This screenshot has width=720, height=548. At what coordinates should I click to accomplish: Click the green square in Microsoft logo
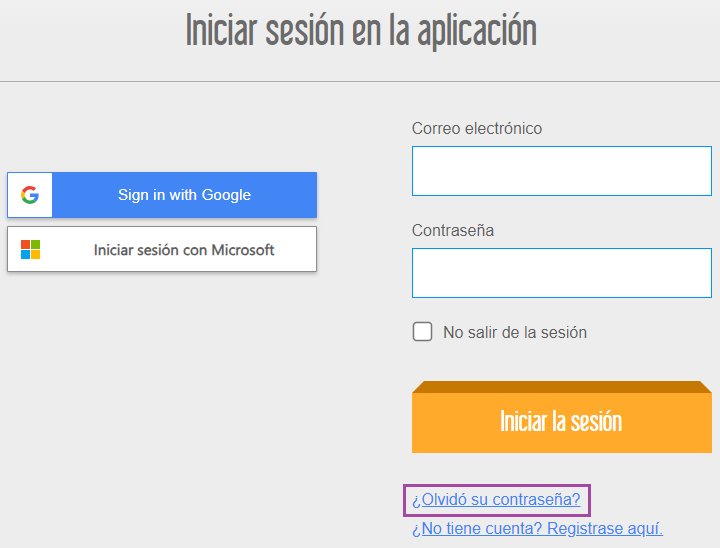coord(36,244)
